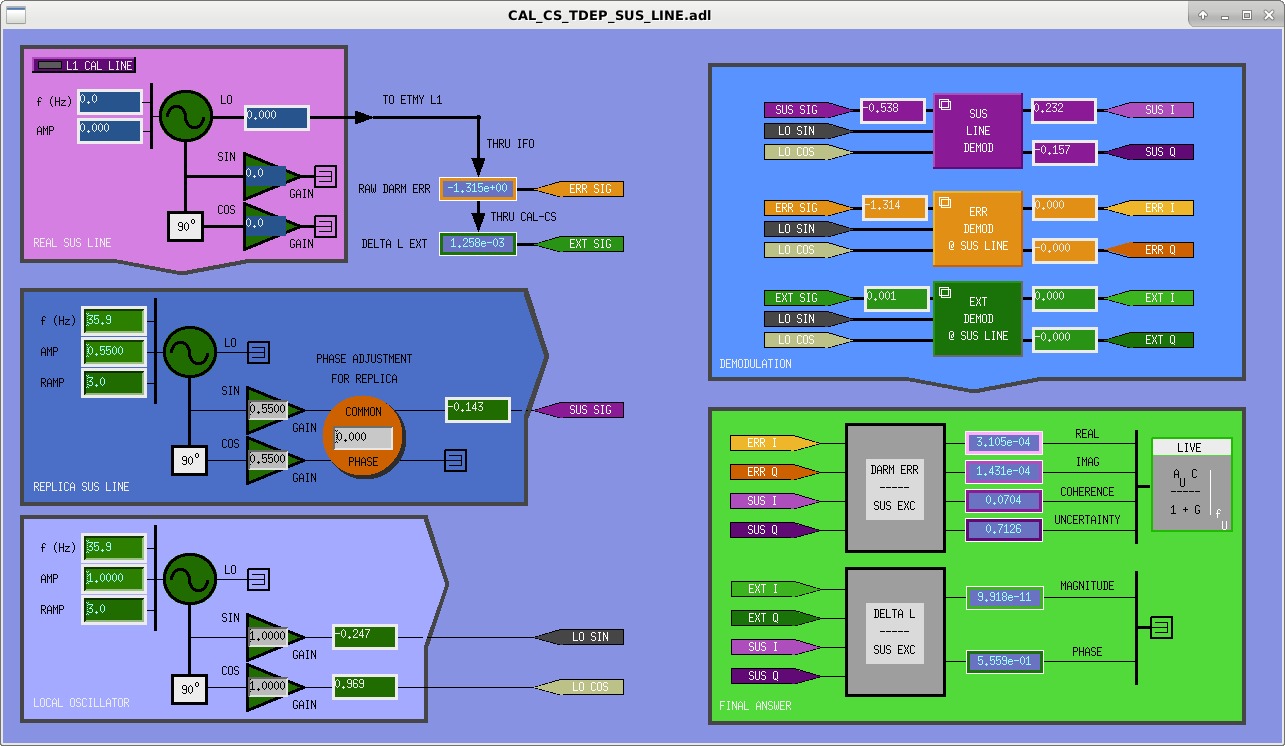1285x746 pixels.
Task: Click the green EXT SIG tag by DELTA L EXT
Action: (580, 244)
